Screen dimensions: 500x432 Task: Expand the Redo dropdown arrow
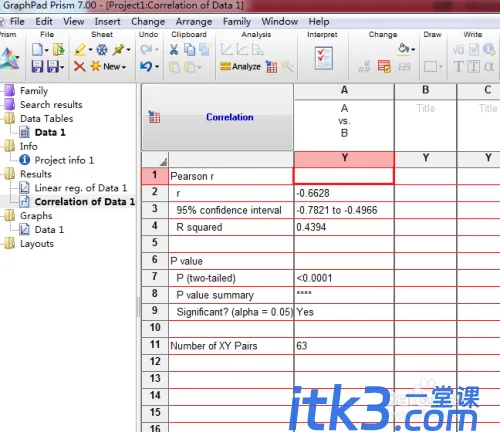157,50
